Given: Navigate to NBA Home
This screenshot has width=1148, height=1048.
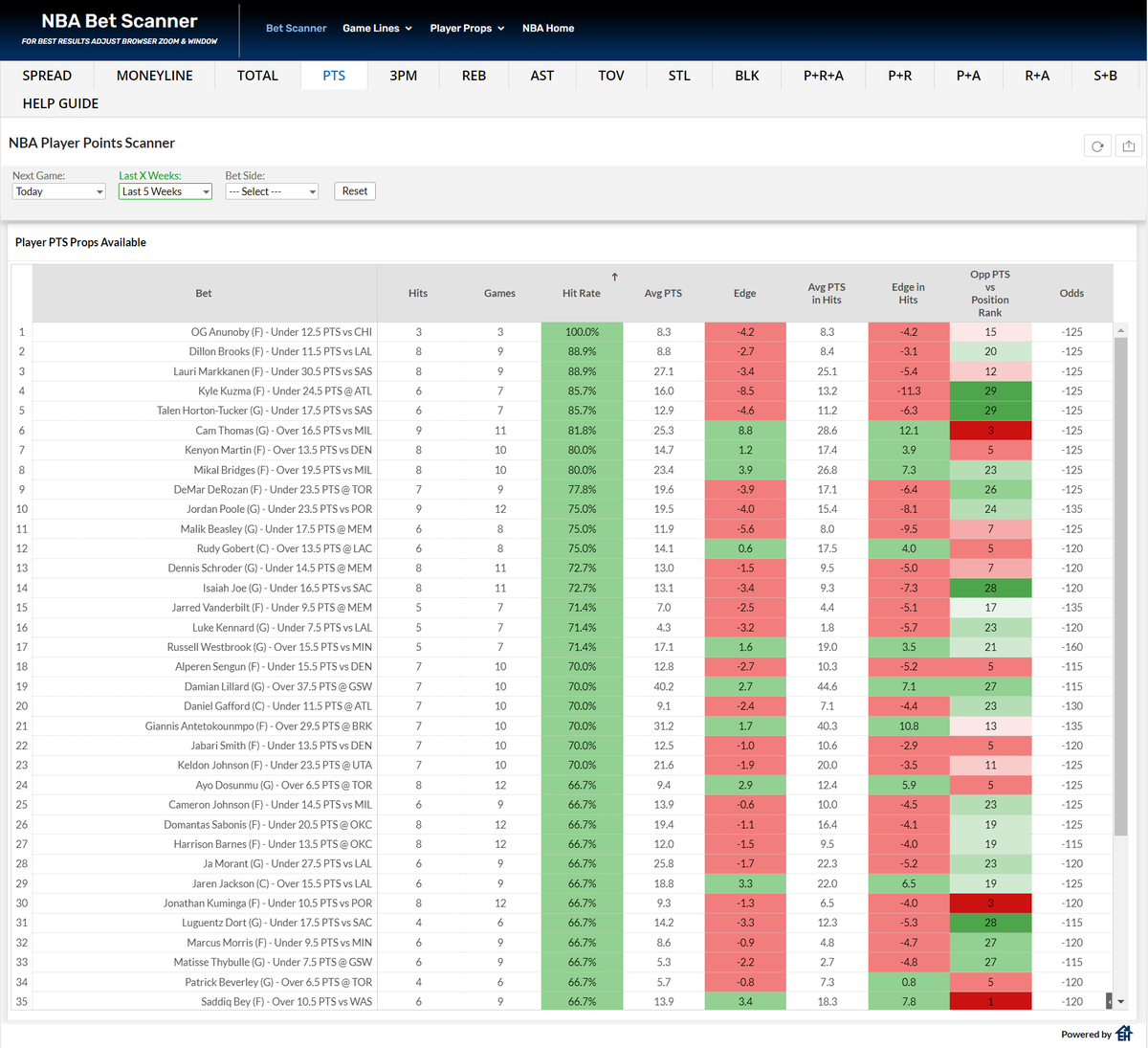Looking at the screenshot, I should tap(547, 28).
